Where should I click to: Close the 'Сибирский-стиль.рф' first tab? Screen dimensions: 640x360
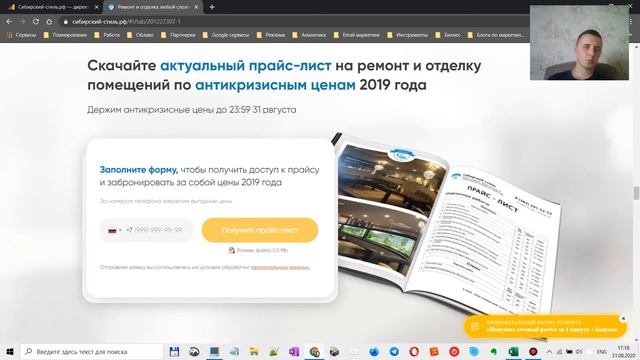97,7
